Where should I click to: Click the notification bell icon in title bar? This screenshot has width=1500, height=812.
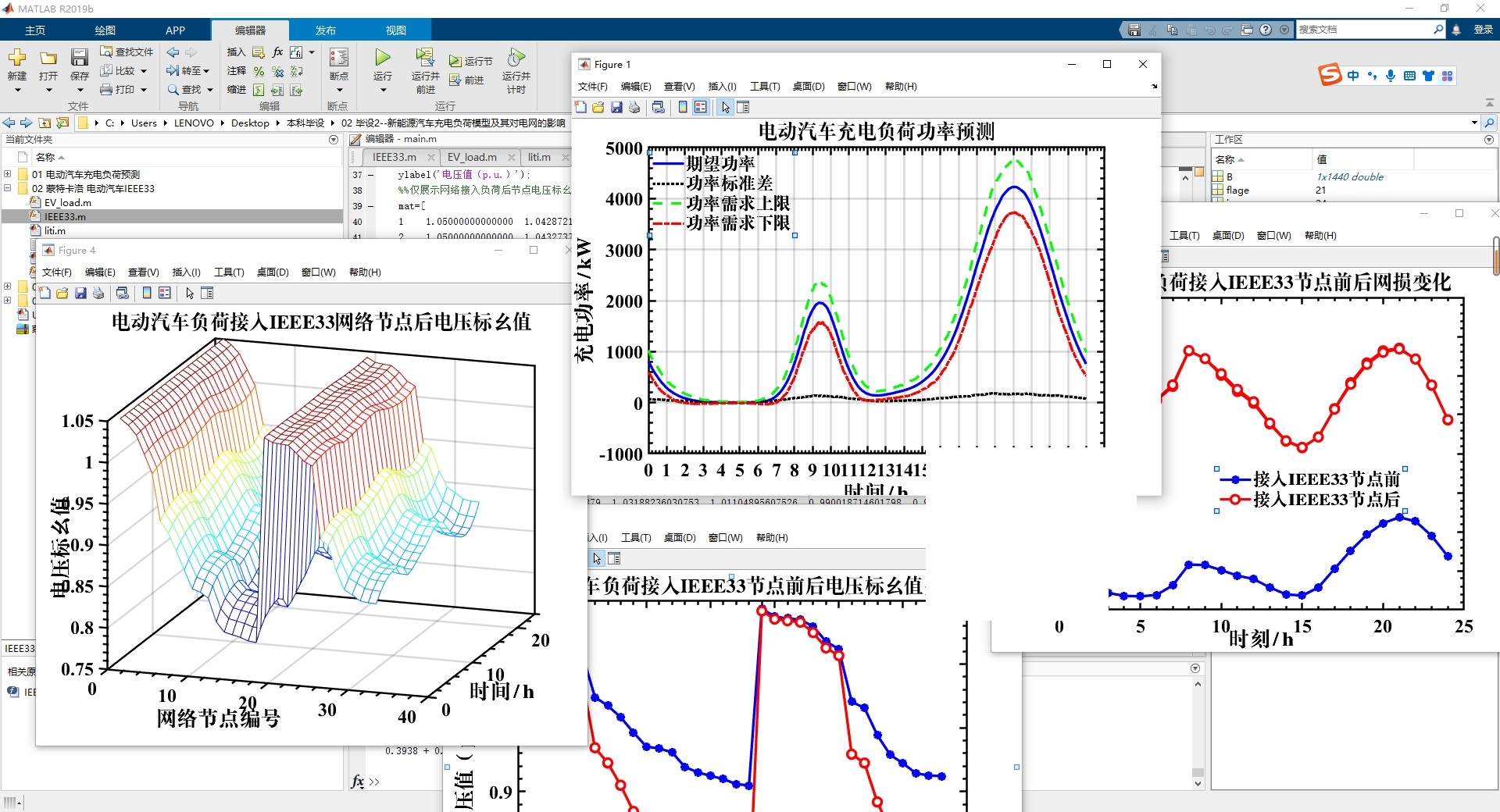tap(1456, 30)
